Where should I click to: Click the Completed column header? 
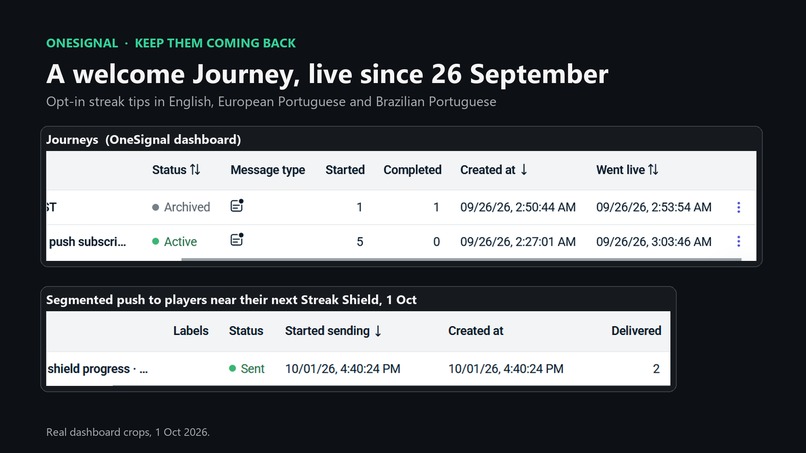coord(412,170)
